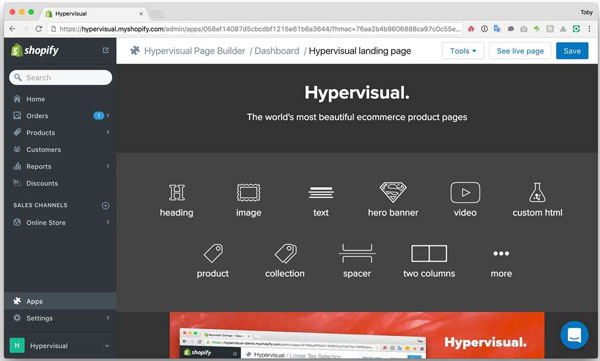
Task: Go to Dashboard breadcrumb
Action: (x=277, y=51)
